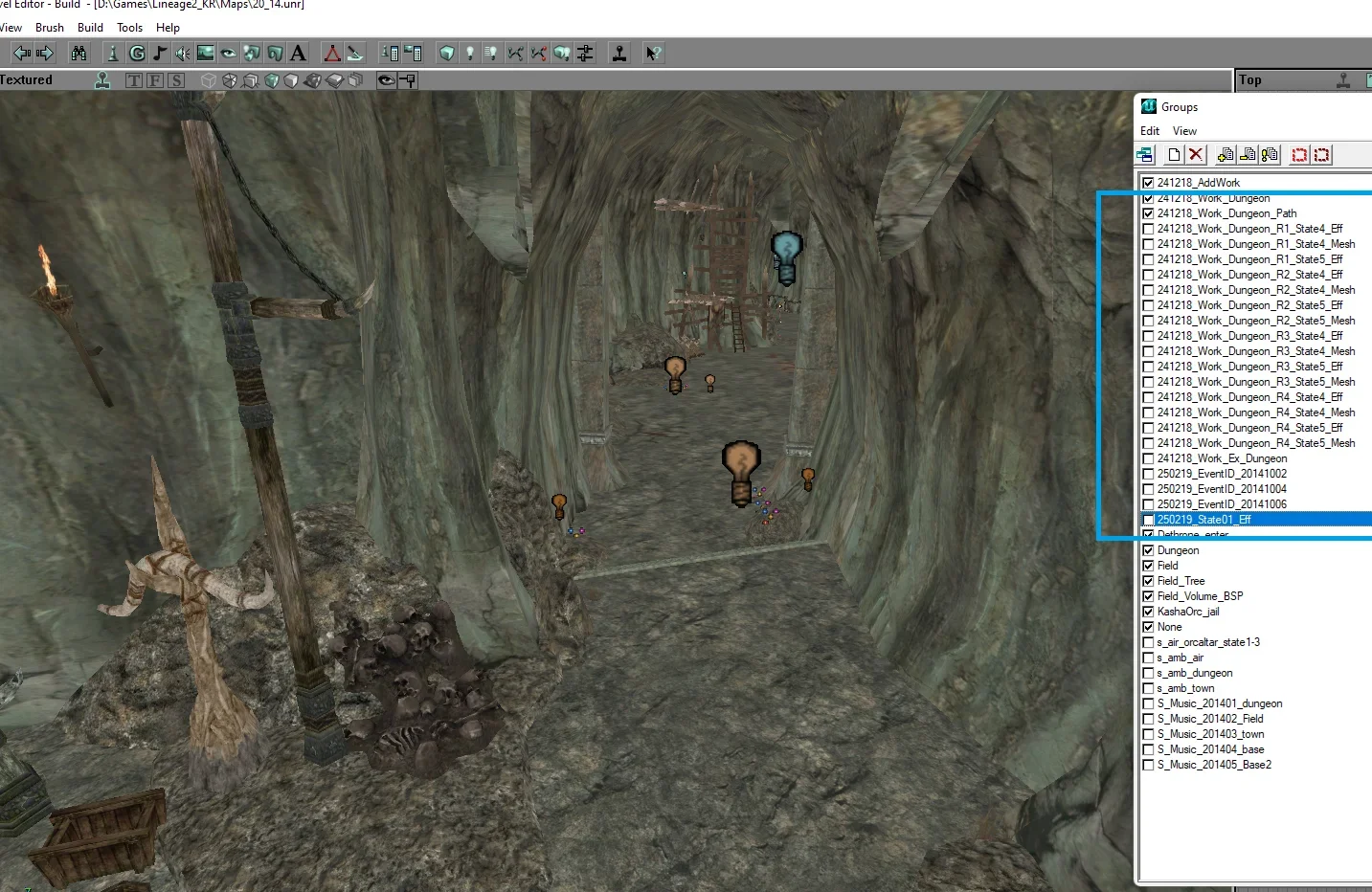Select 241218_Work_Dungeon_R2_State4_Eff row
This screenshot has width=1372, height=892.
tap(1256, 275)
